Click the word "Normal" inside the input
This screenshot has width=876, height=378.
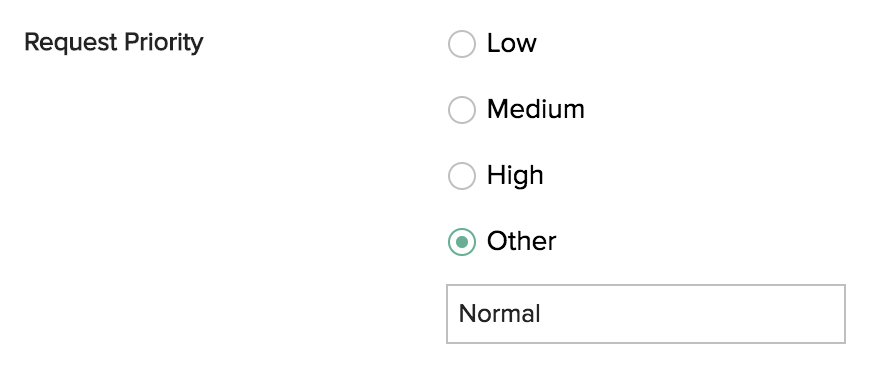pos(499,314)
